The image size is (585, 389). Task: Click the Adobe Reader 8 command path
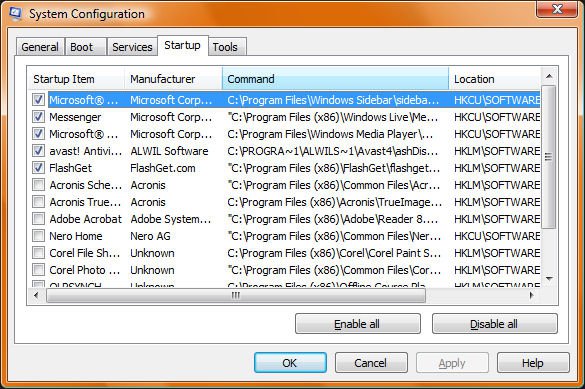333,219
